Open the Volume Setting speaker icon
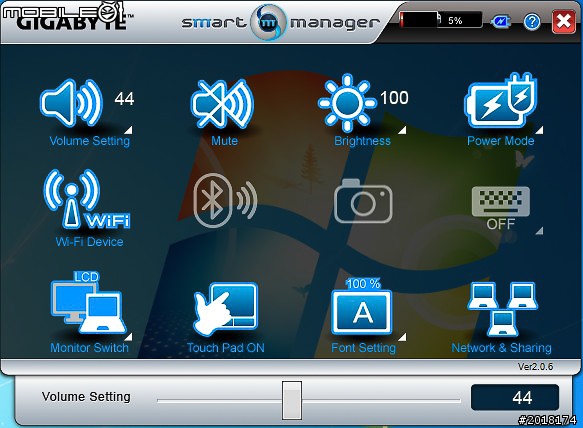The image size is (583, 428). 71,103
